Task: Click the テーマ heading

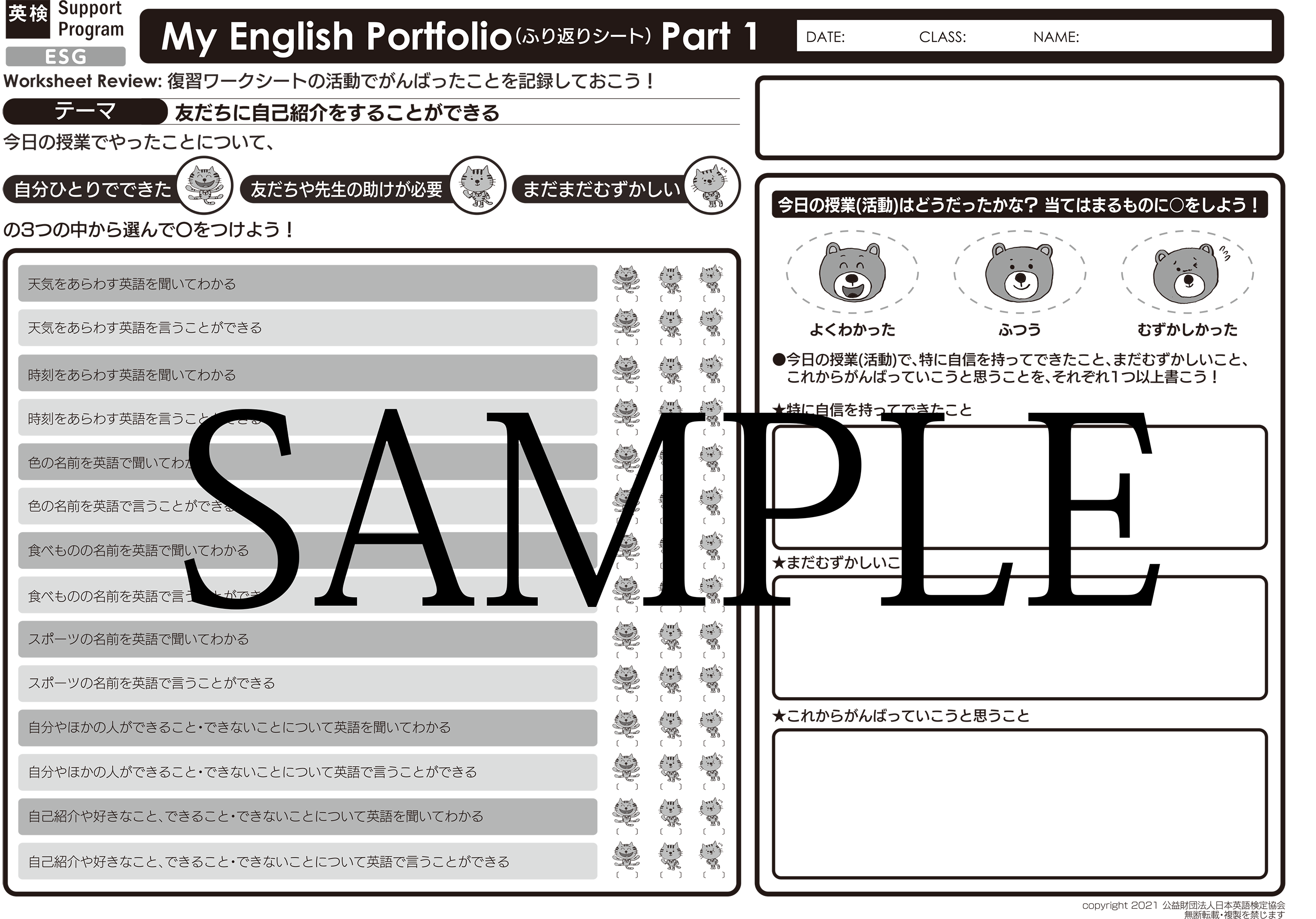Action: click(86, 110)
